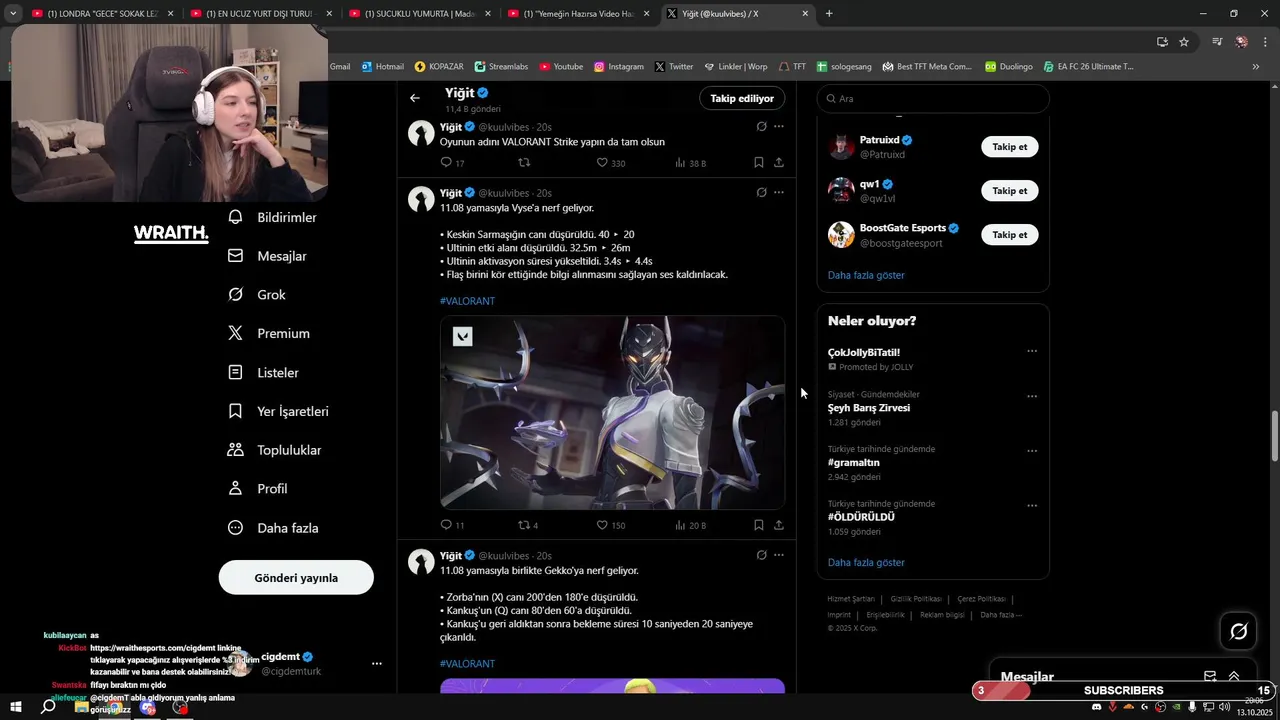Screen dimensions: 1280x720
Task: Open Topluluklar in sidebar
Action: (275, 450)
